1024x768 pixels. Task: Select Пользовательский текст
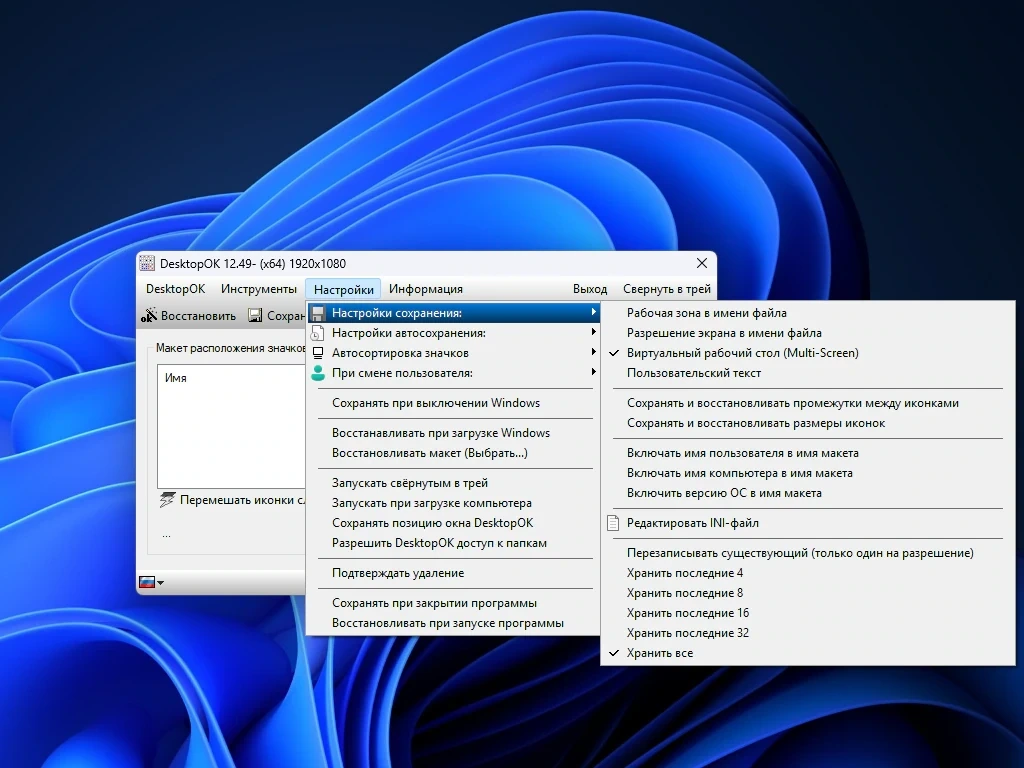(x=808, y=373)
